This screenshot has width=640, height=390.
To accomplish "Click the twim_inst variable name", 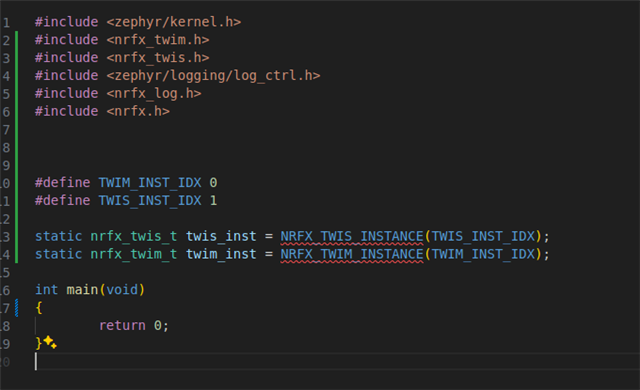I will tap(221, 255).
